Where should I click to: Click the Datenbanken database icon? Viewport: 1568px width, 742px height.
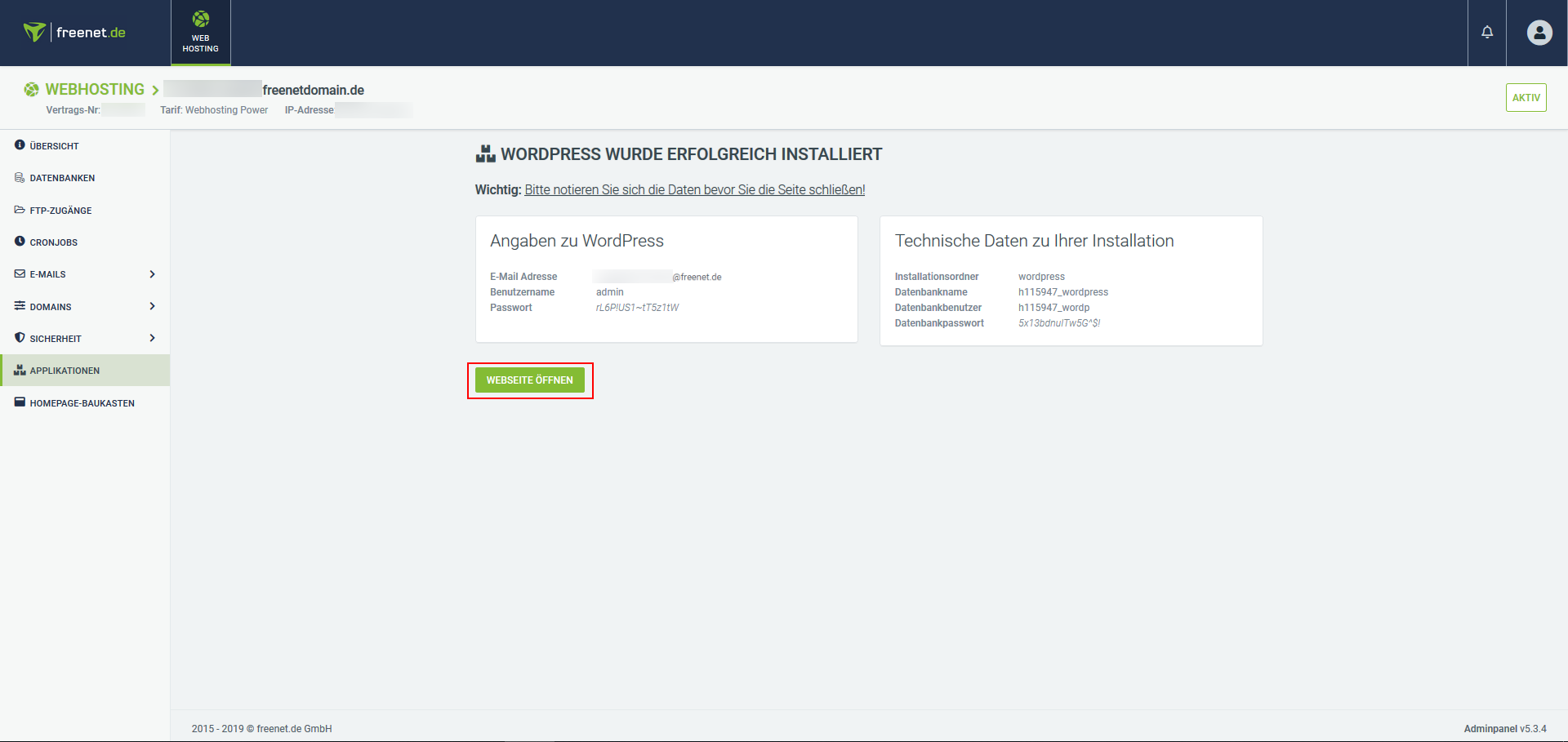point(20,177)
